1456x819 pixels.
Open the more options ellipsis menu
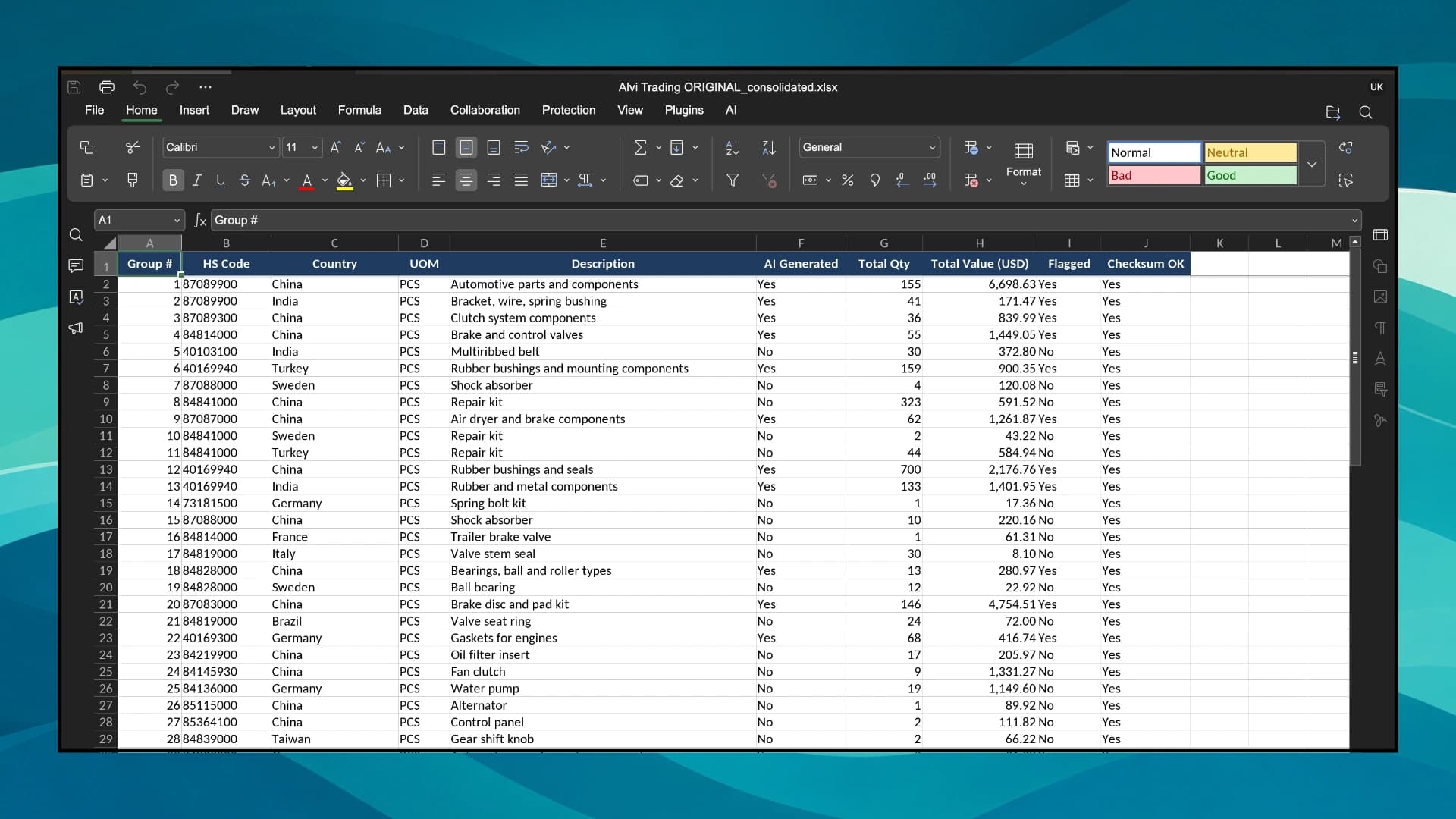(x=205, y=87)
